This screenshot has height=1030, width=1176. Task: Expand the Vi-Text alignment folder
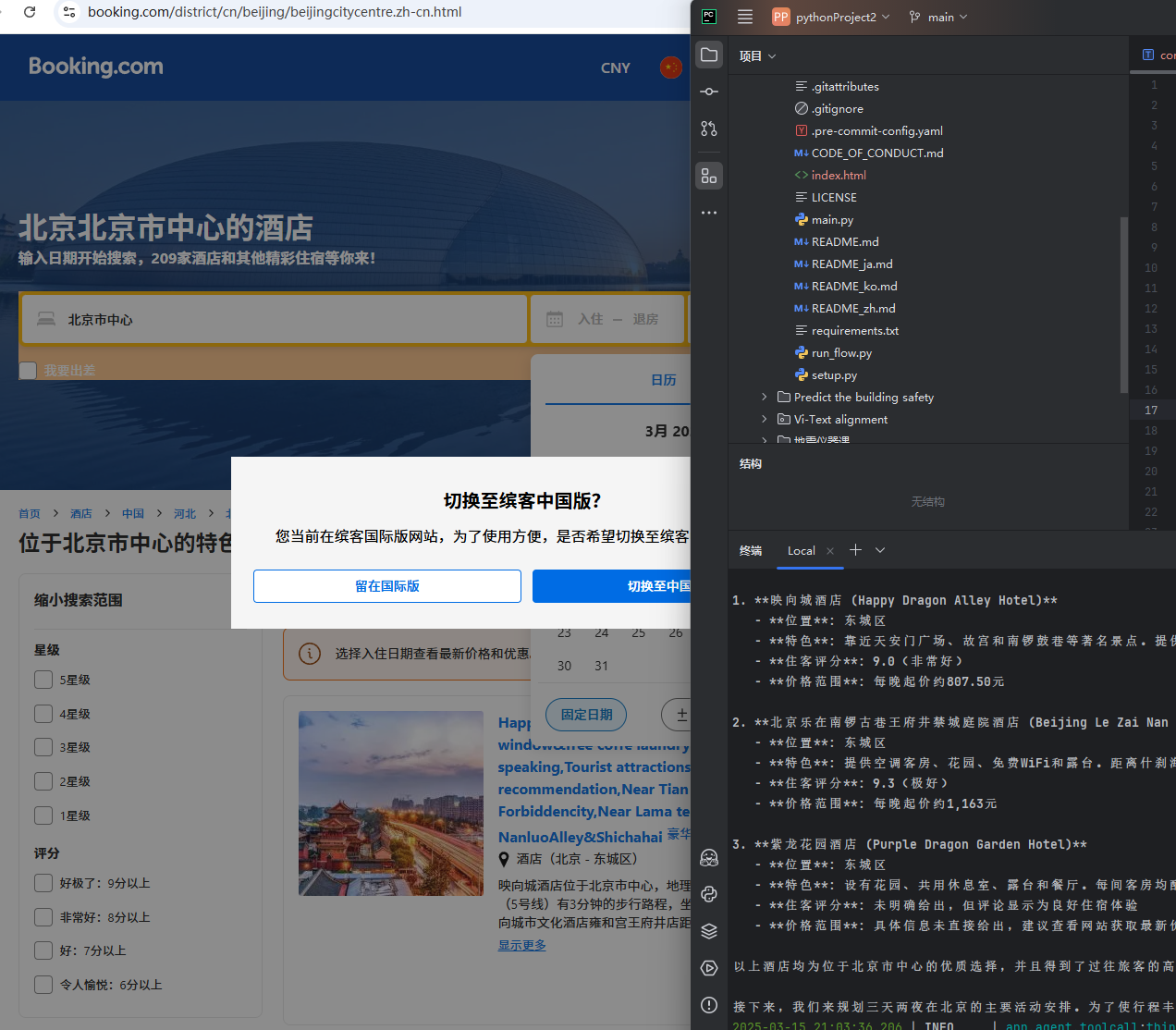click(x=765, y=420)
